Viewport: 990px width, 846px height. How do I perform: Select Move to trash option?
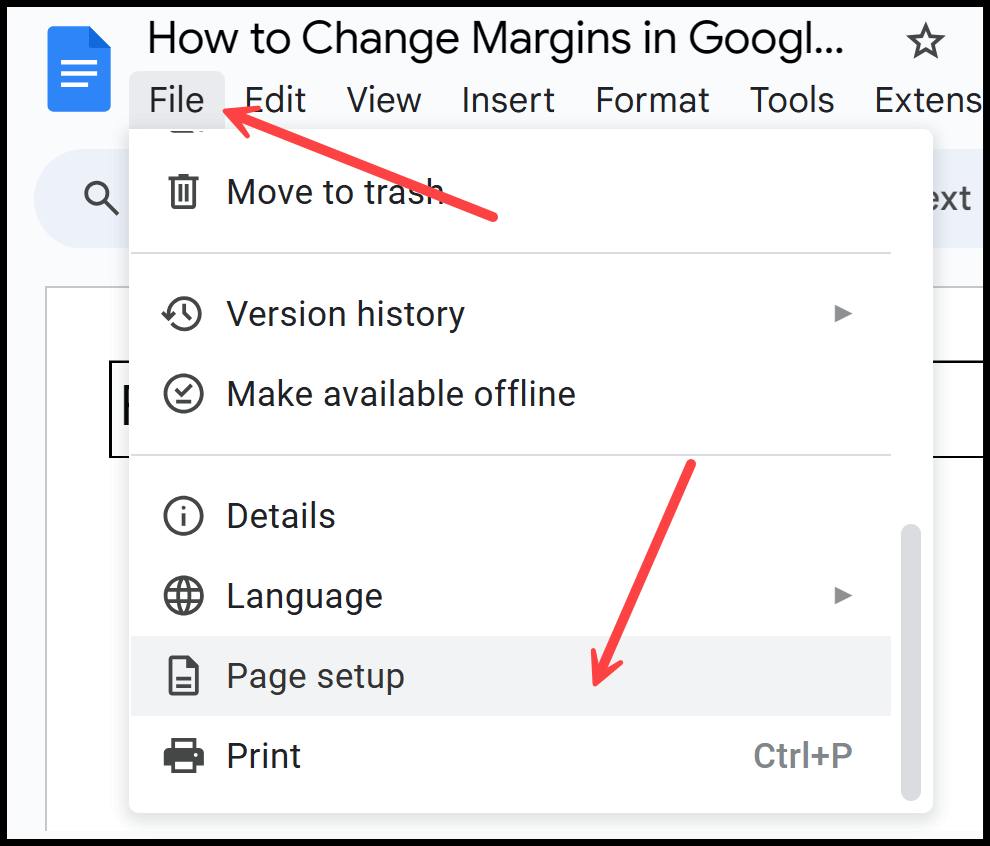coord(511,191)
